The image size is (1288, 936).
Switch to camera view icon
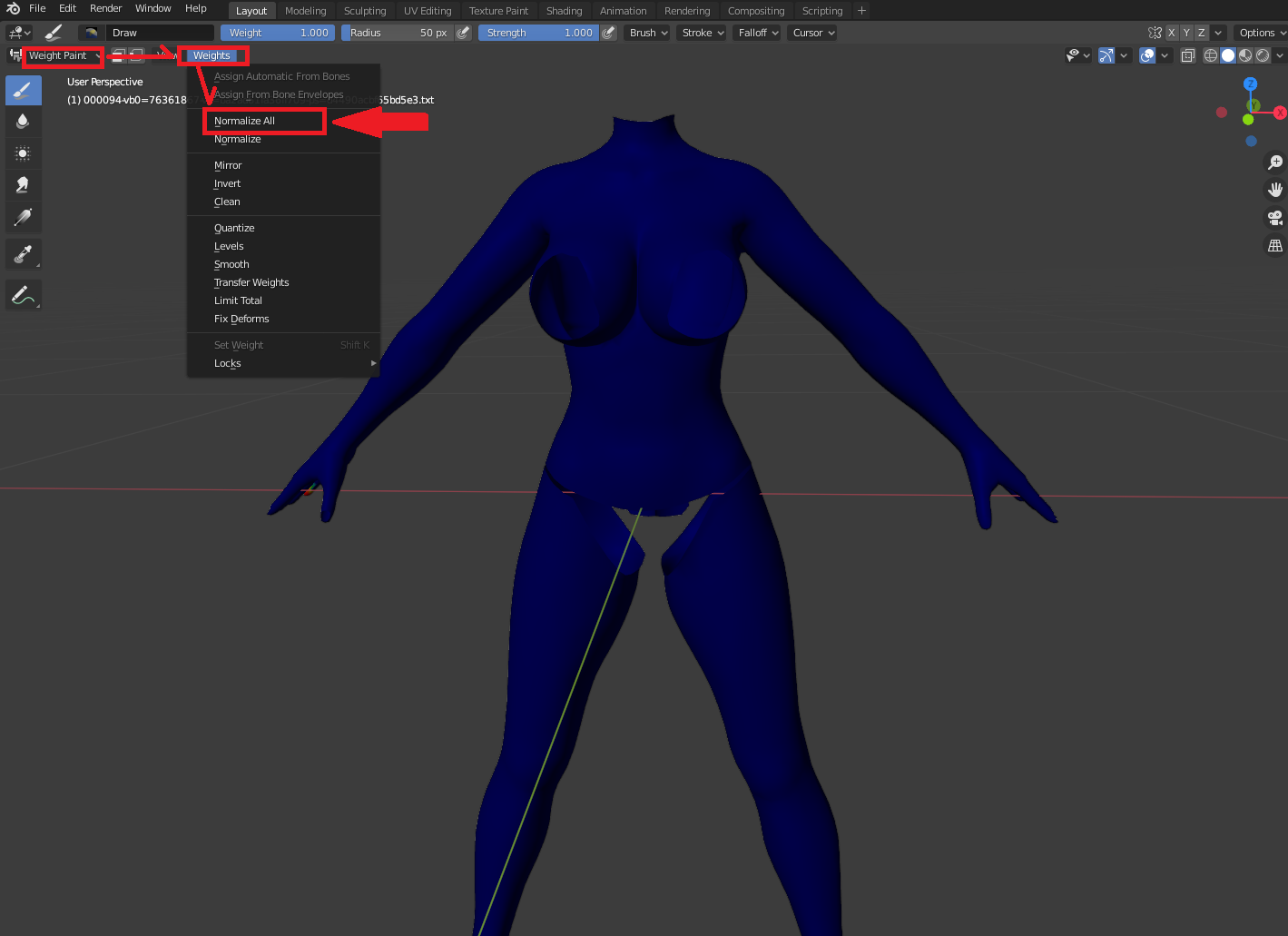click(x=1275, y=217)
